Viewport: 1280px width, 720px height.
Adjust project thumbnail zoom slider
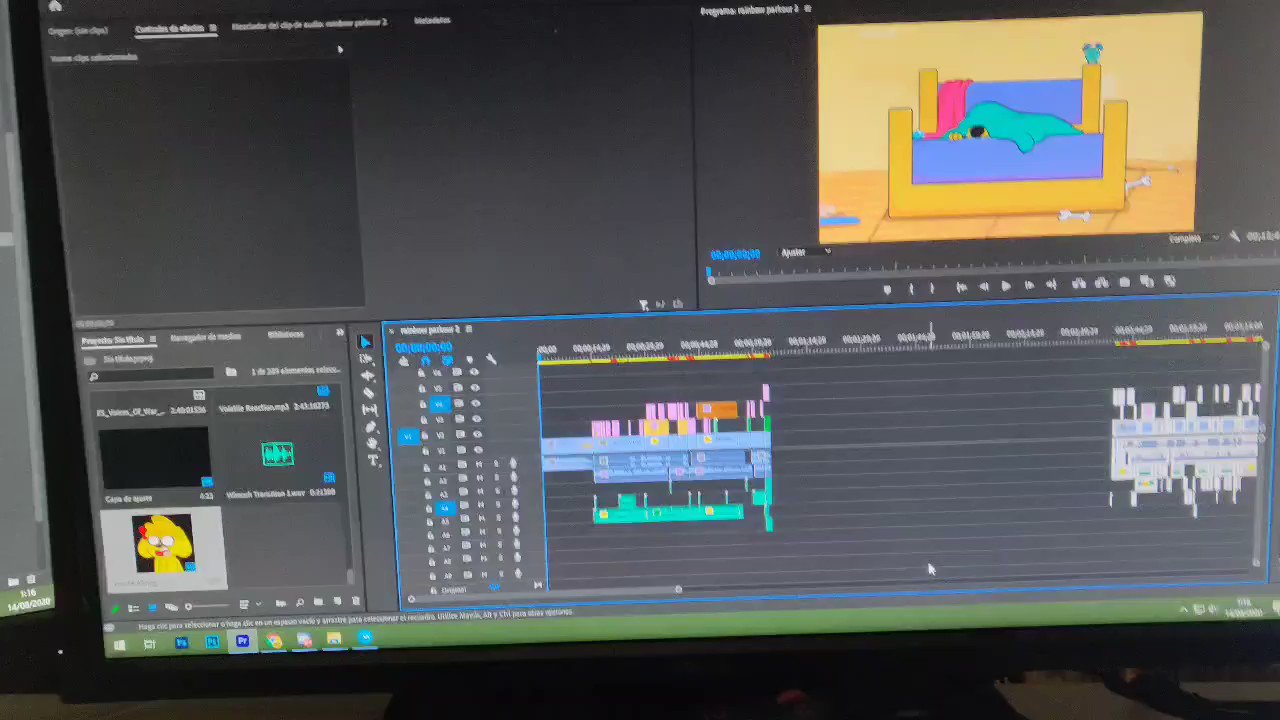coord(206,606)
